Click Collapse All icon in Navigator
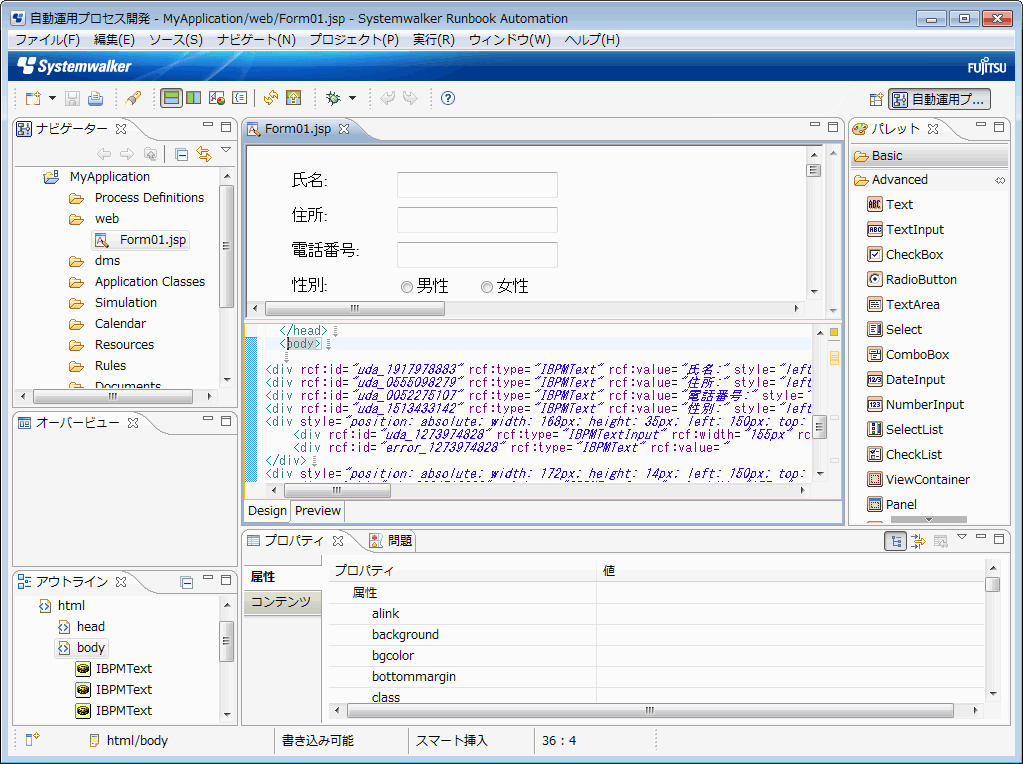Image resolution: width=1023 pixels, height=764 pixels. pyautogui.click(x=182, y=154)
